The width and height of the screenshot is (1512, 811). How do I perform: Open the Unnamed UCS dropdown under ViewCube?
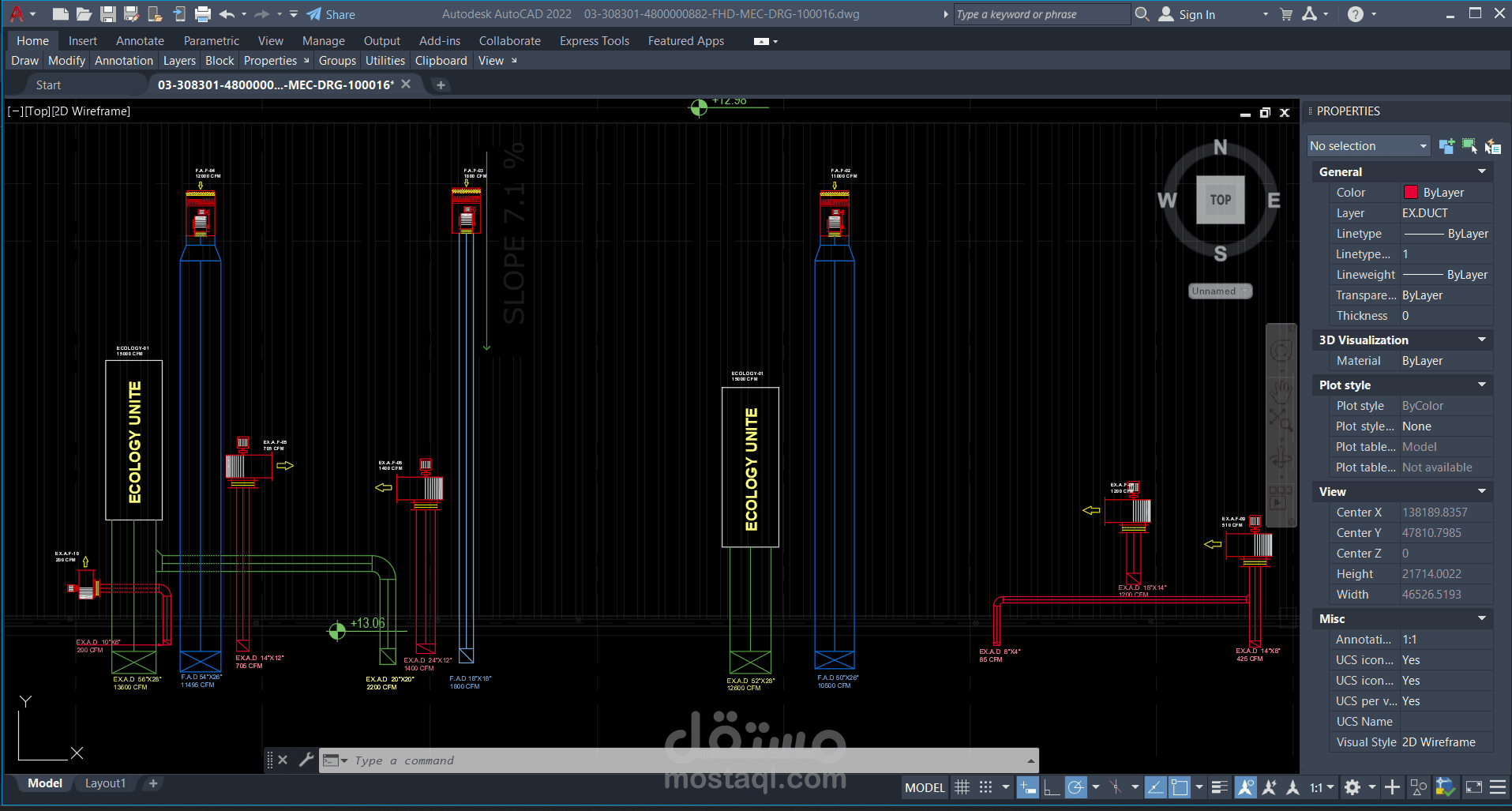tap(1220, 291)
